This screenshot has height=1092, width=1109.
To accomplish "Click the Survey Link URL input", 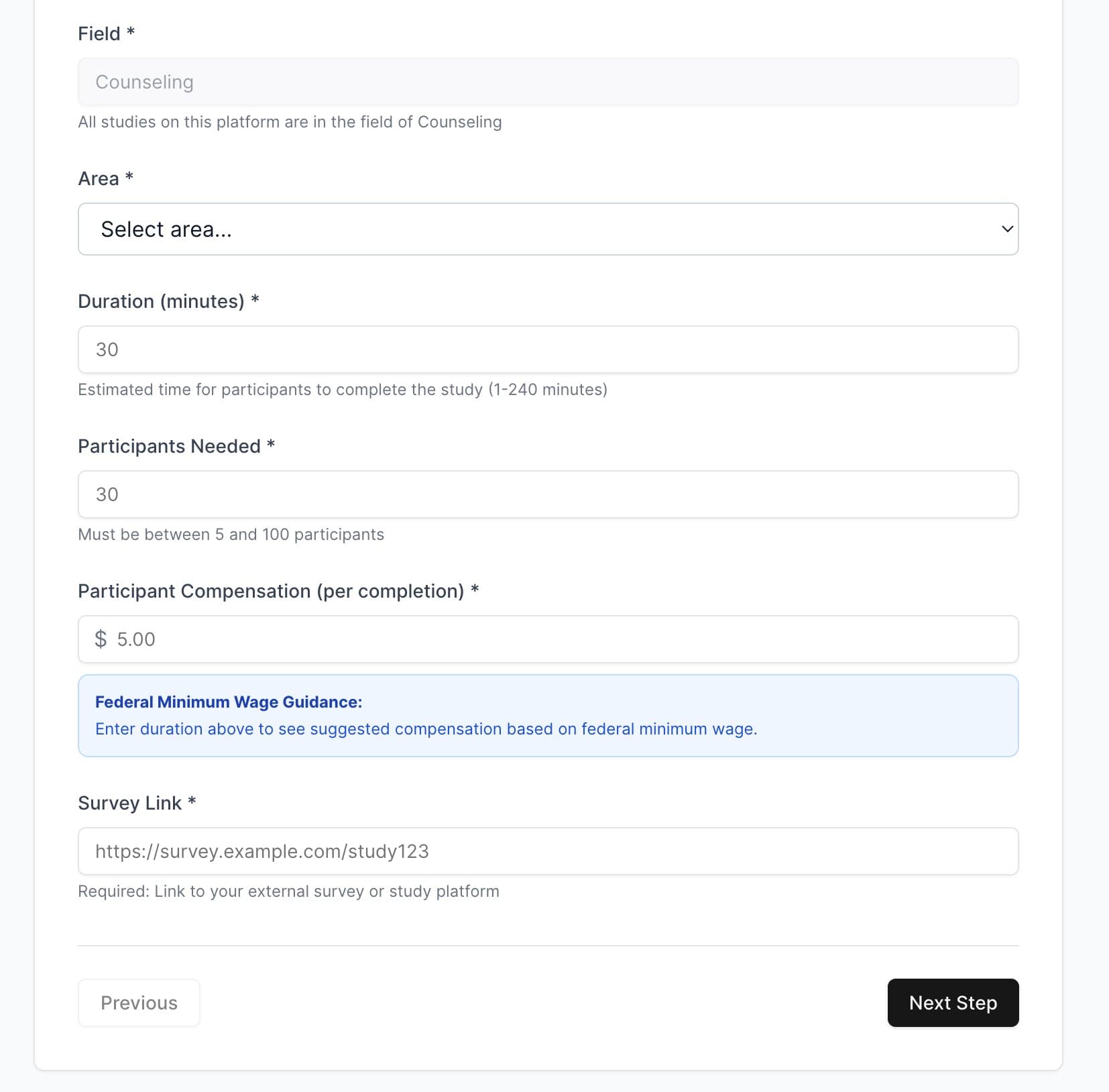I will click(x=548, y=851).
